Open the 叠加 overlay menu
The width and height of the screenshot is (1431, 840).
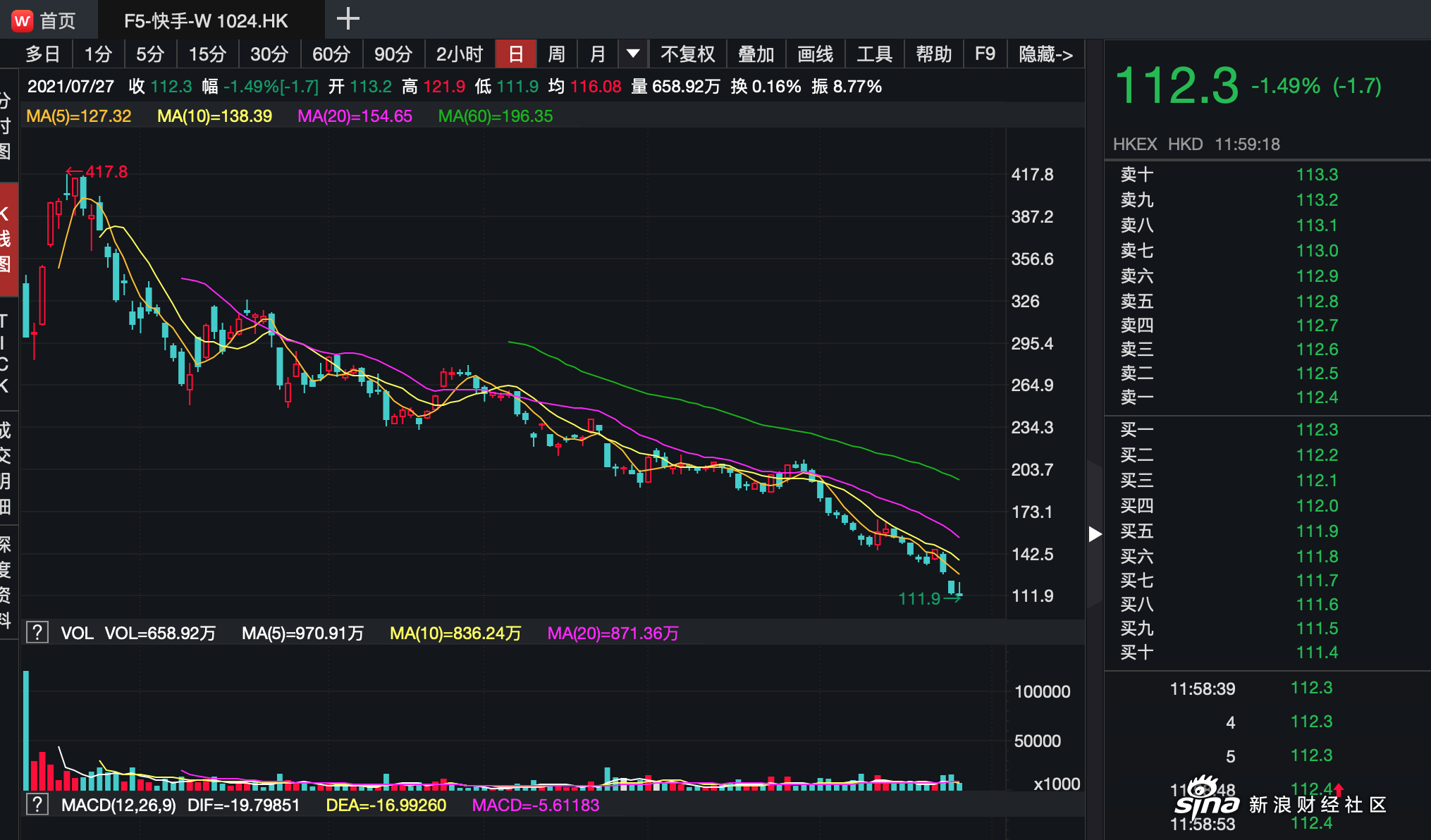tap(756, 54)
